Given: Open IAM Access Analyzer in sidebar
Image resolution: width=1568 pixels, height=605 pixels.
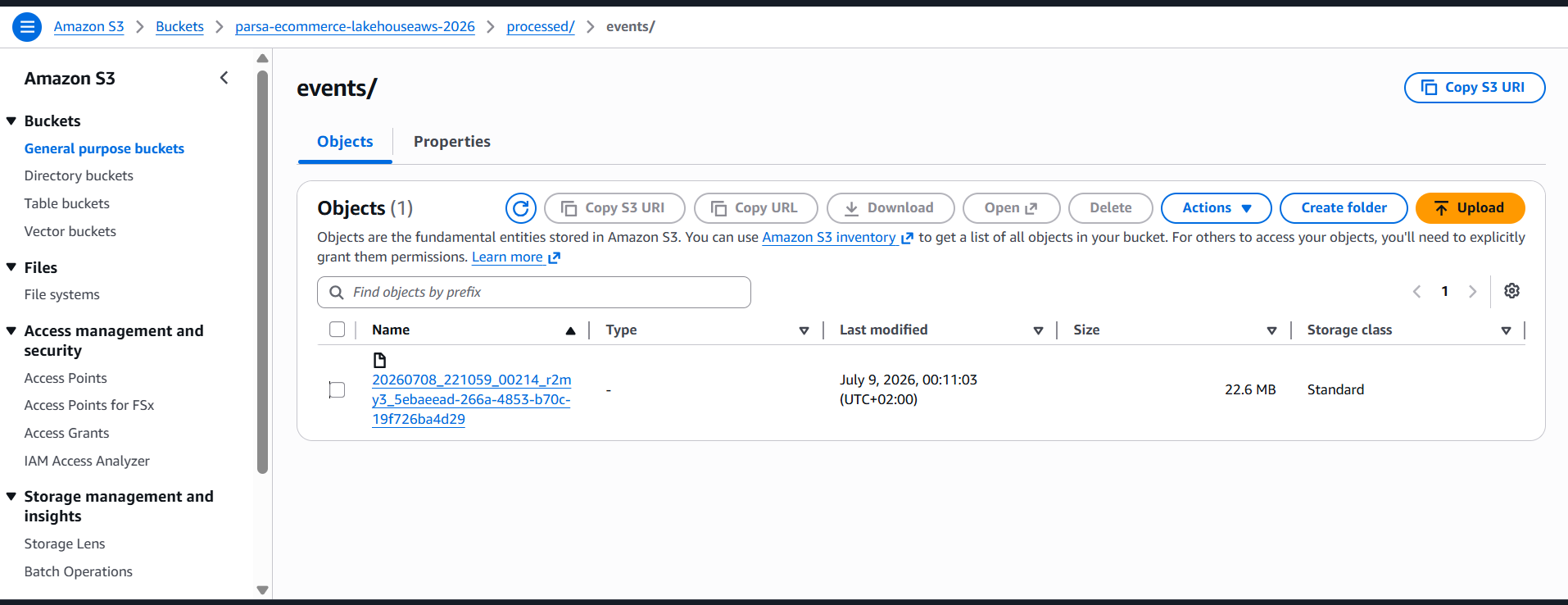Looking at the screenshot, I should tap(87, 461).
